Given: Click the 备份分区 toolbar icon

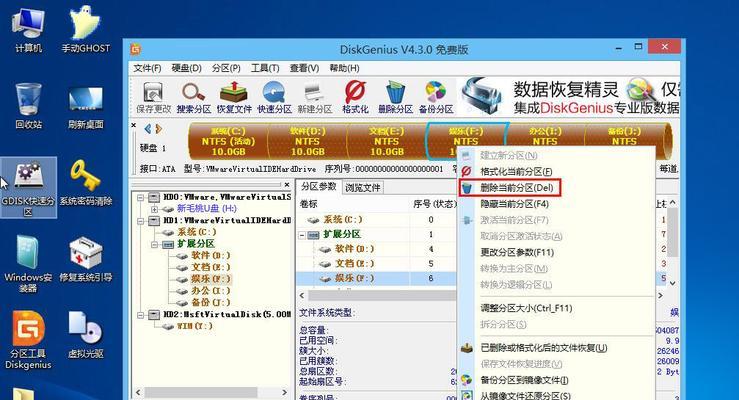Looking at the screenshot, I should pyautogui.click(x=436, y=98).
